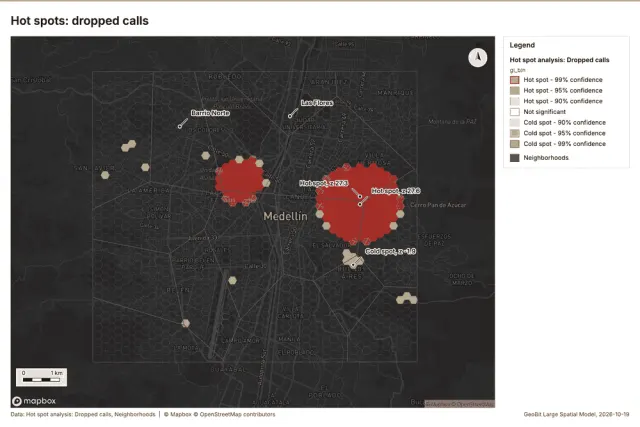Click the pale cold spot hexagons over 'BUENOS AIRES'
Image resolution: width=640 pixels, height=427 pixels.
[353, 258]
